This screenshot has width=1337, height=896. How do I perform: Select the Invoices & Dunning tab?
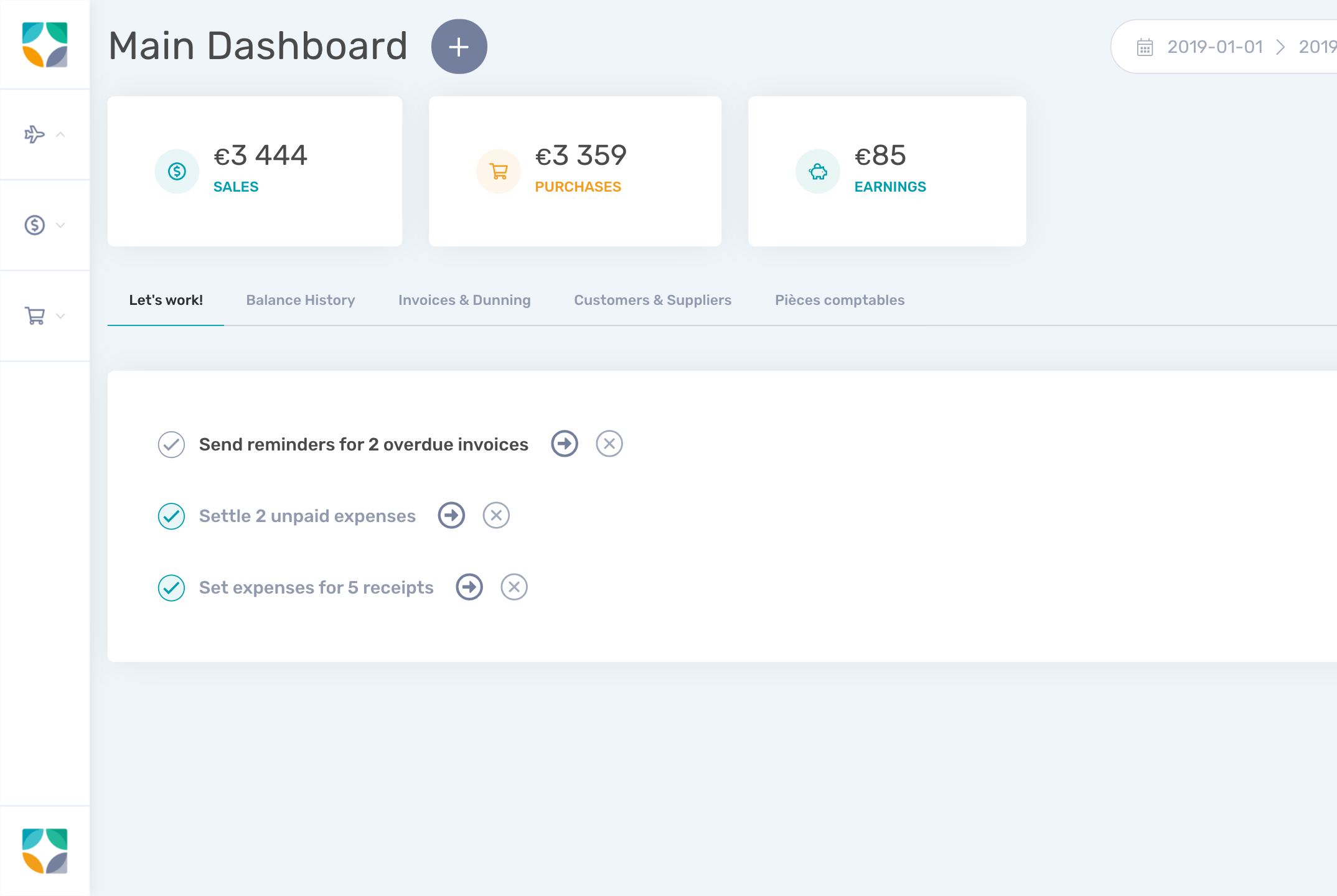464,300
